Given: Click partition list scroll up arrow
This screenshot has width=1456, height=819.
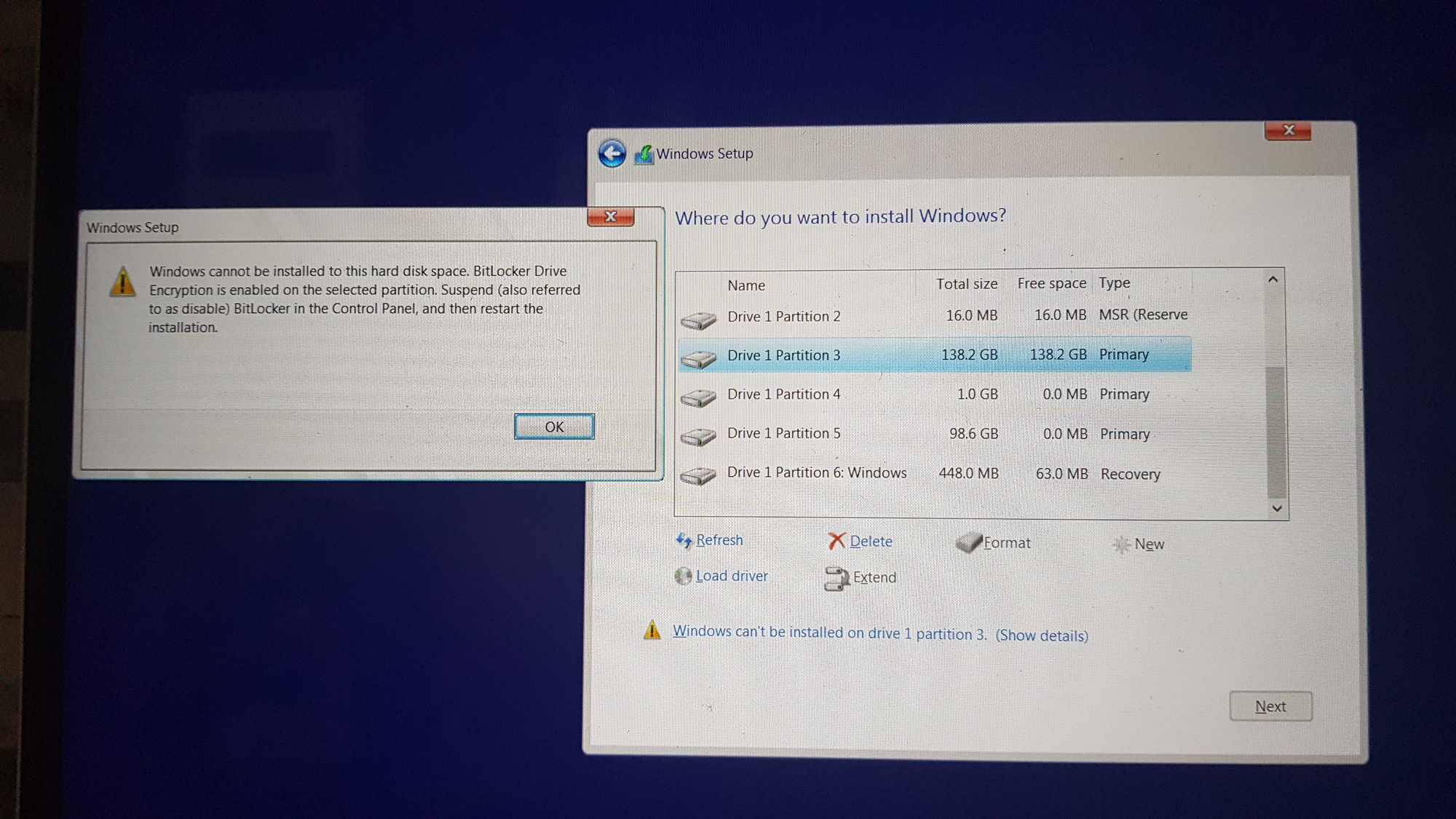Looking at the screenshot, I should [x=1273, y=280].
